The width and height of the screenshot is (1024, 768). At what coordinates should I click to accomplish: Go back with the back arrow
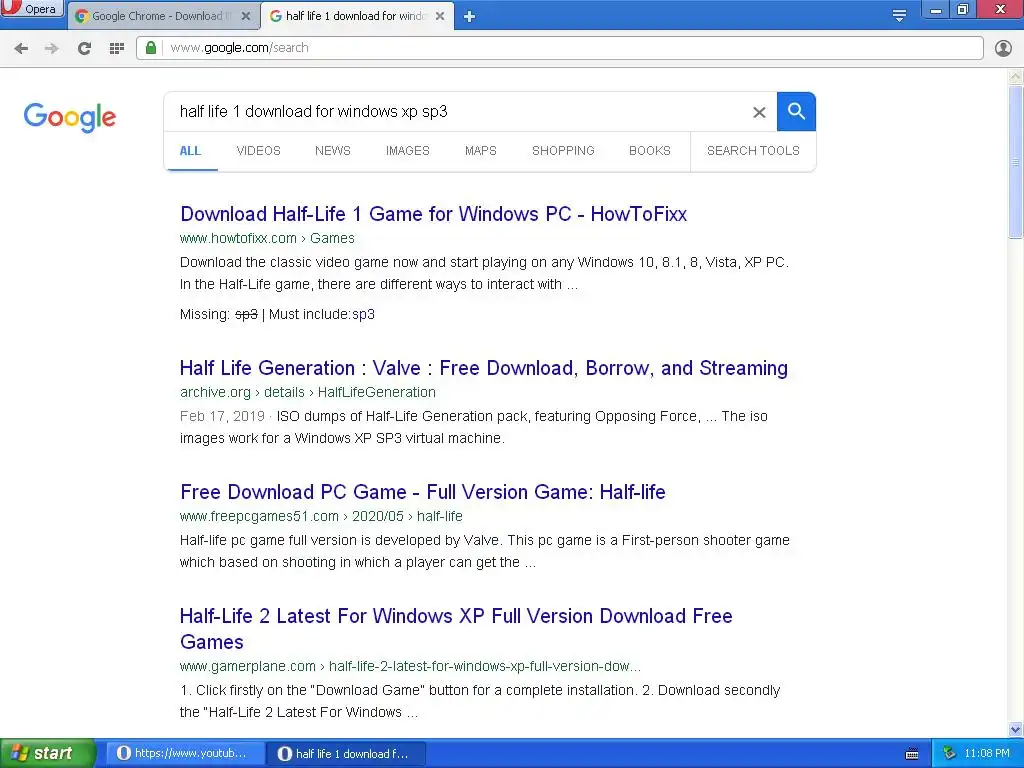tap(21, 48)
